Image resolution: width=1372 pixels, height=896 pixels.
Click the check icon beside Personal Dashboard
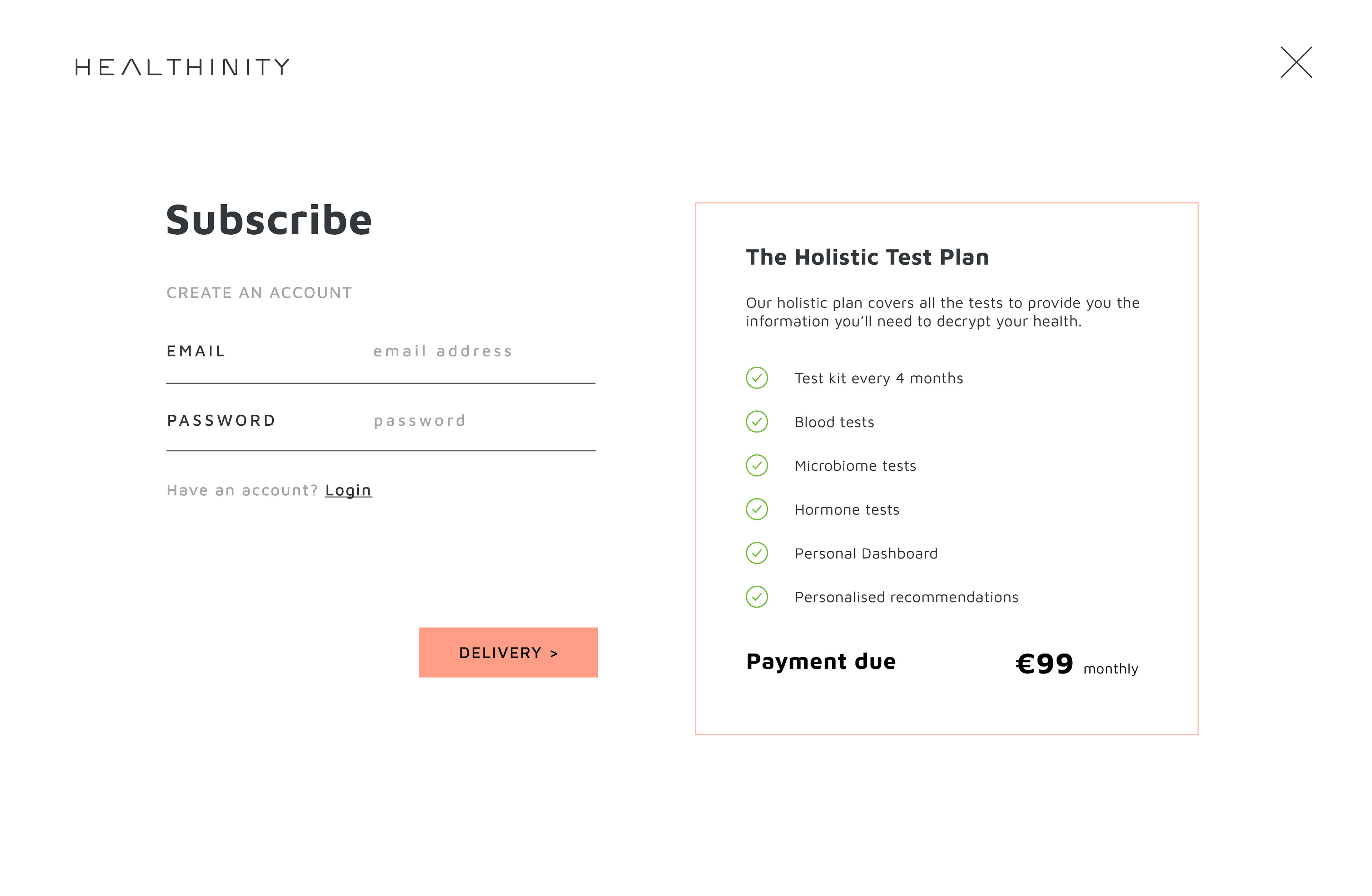[757, 553]
